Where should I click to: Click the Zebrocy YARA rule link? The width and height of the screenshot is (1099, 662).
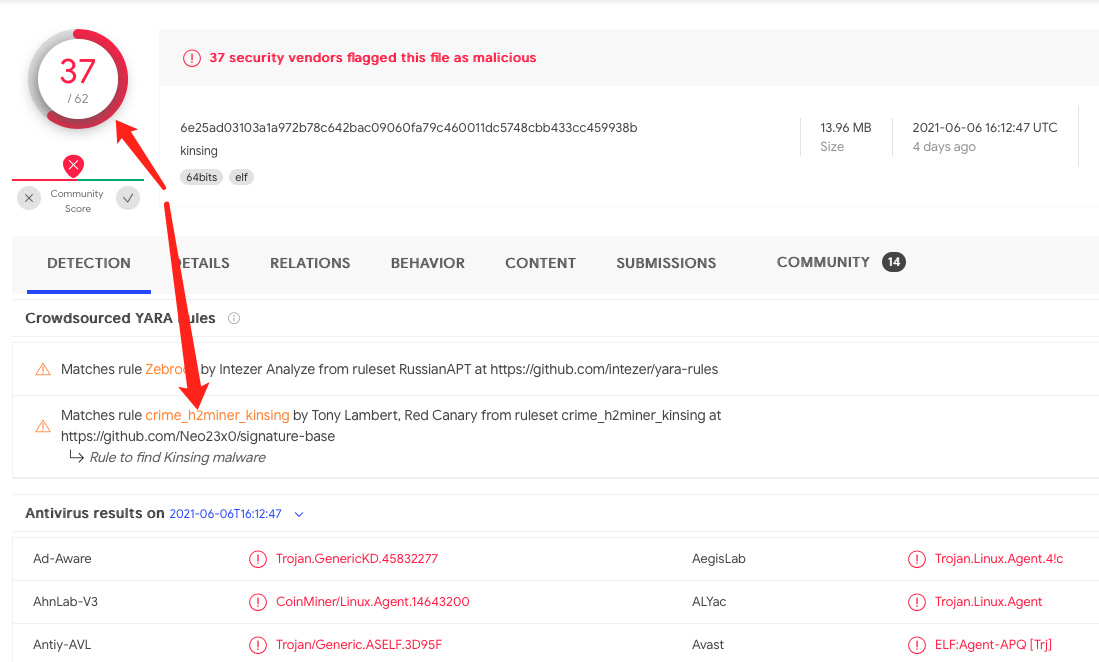(x=168, y=369)
